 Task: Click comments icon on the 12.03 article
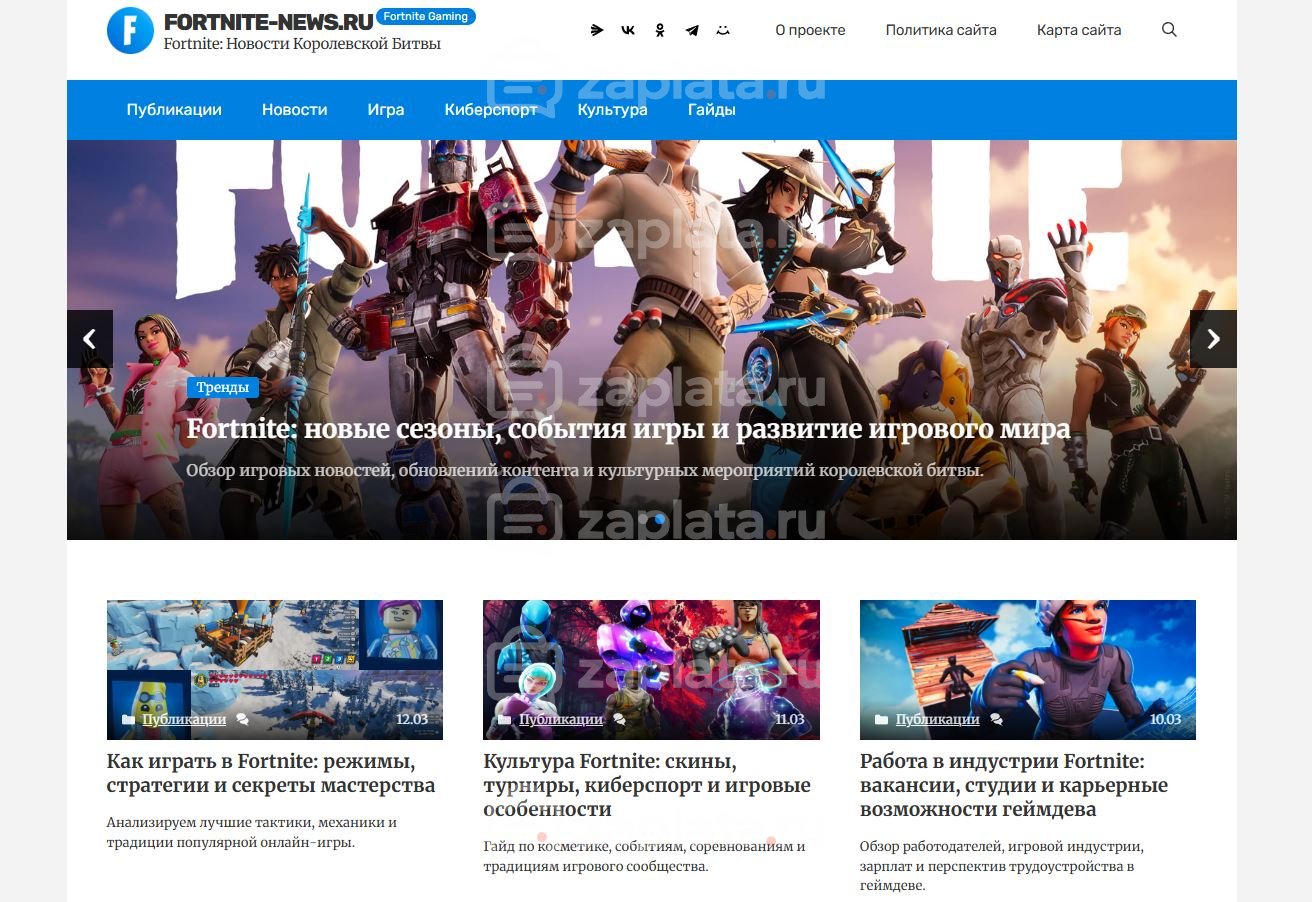pyautogui.click(x=242, y=719)
